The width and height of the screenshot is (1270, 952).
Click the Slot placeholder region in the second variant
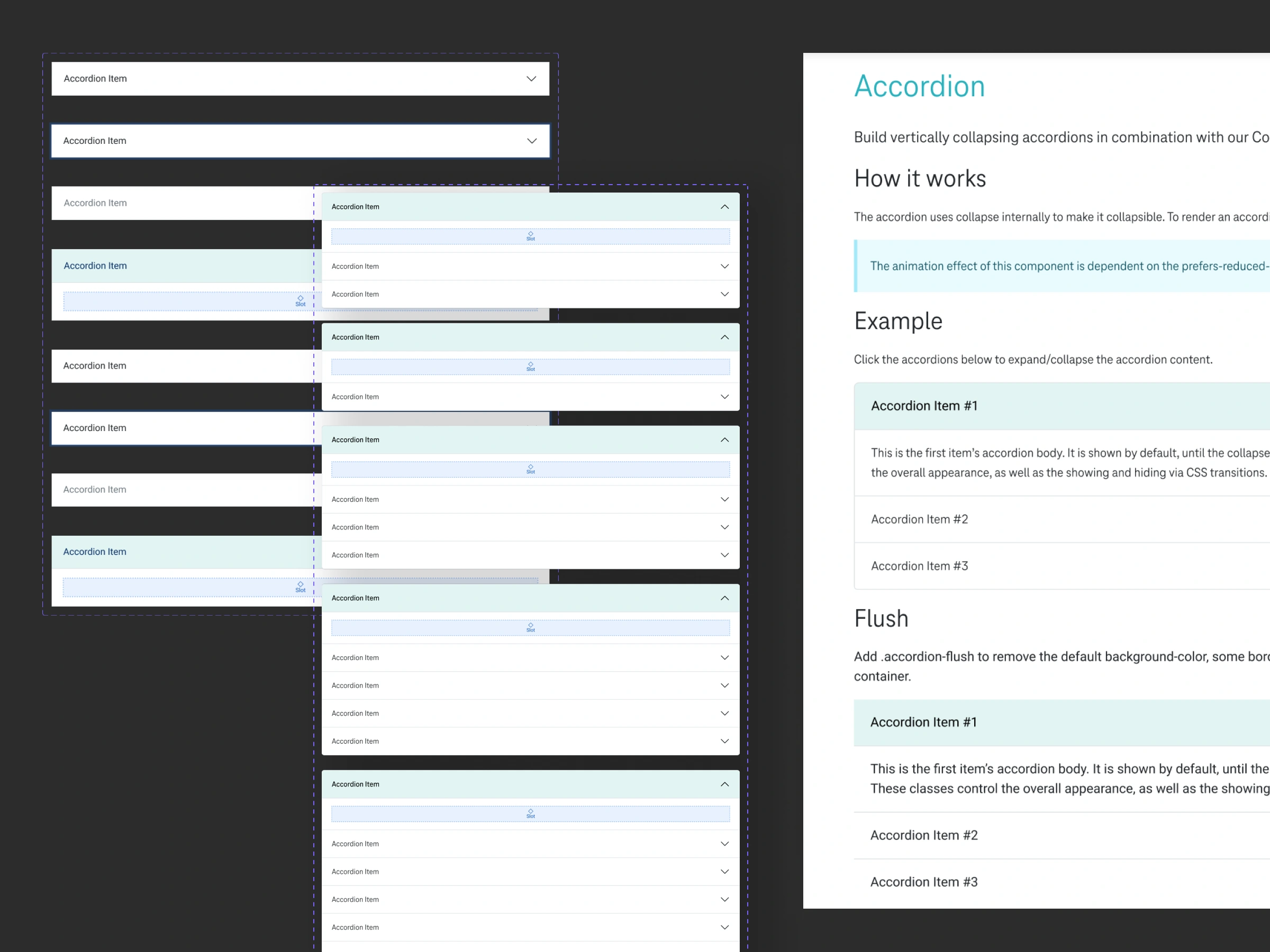click(531, 365)
